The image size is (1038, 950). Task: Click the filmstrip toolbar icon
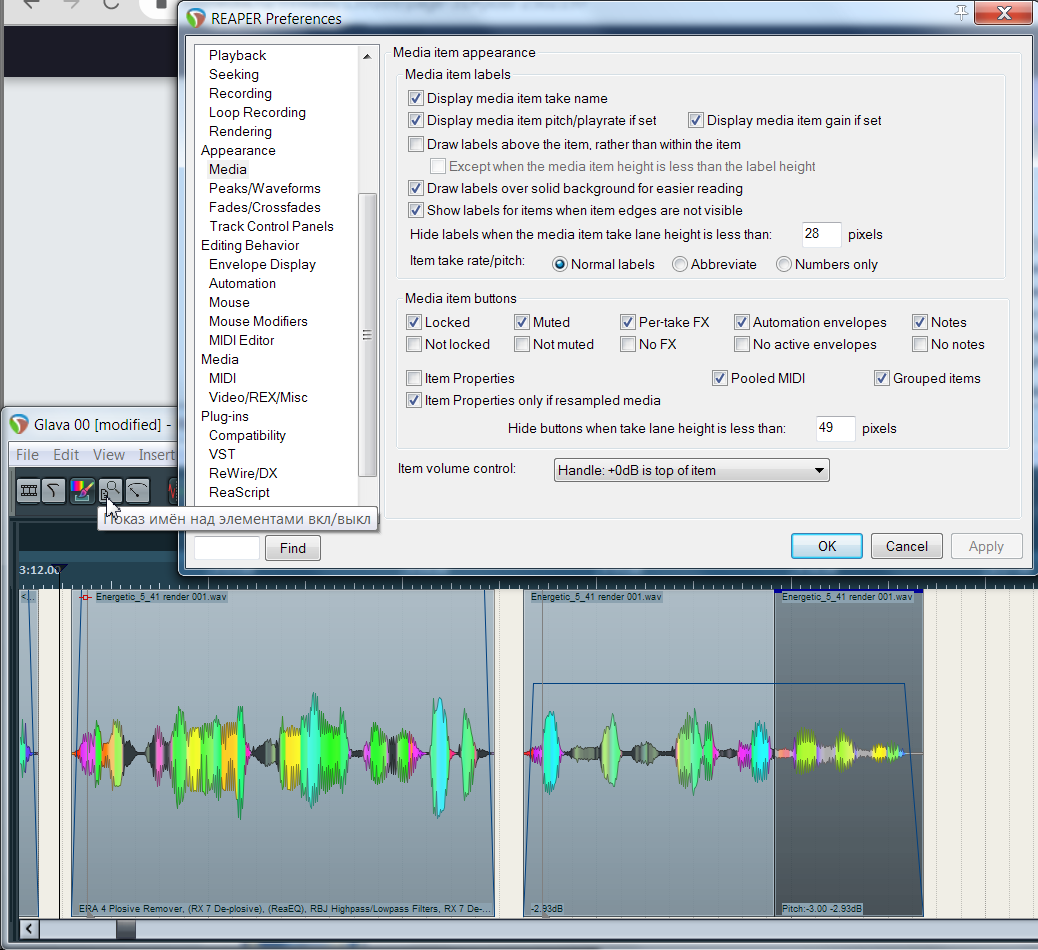pyautogui.click(x=28, y=491)
